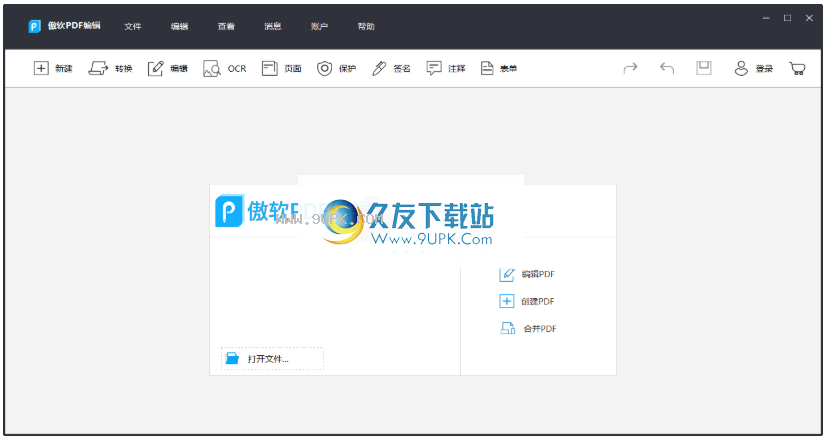Open the Edit (编辑) menu in title bar
Image resolution: width=823 pixels, height=444 pixels.
coord(180,26)
